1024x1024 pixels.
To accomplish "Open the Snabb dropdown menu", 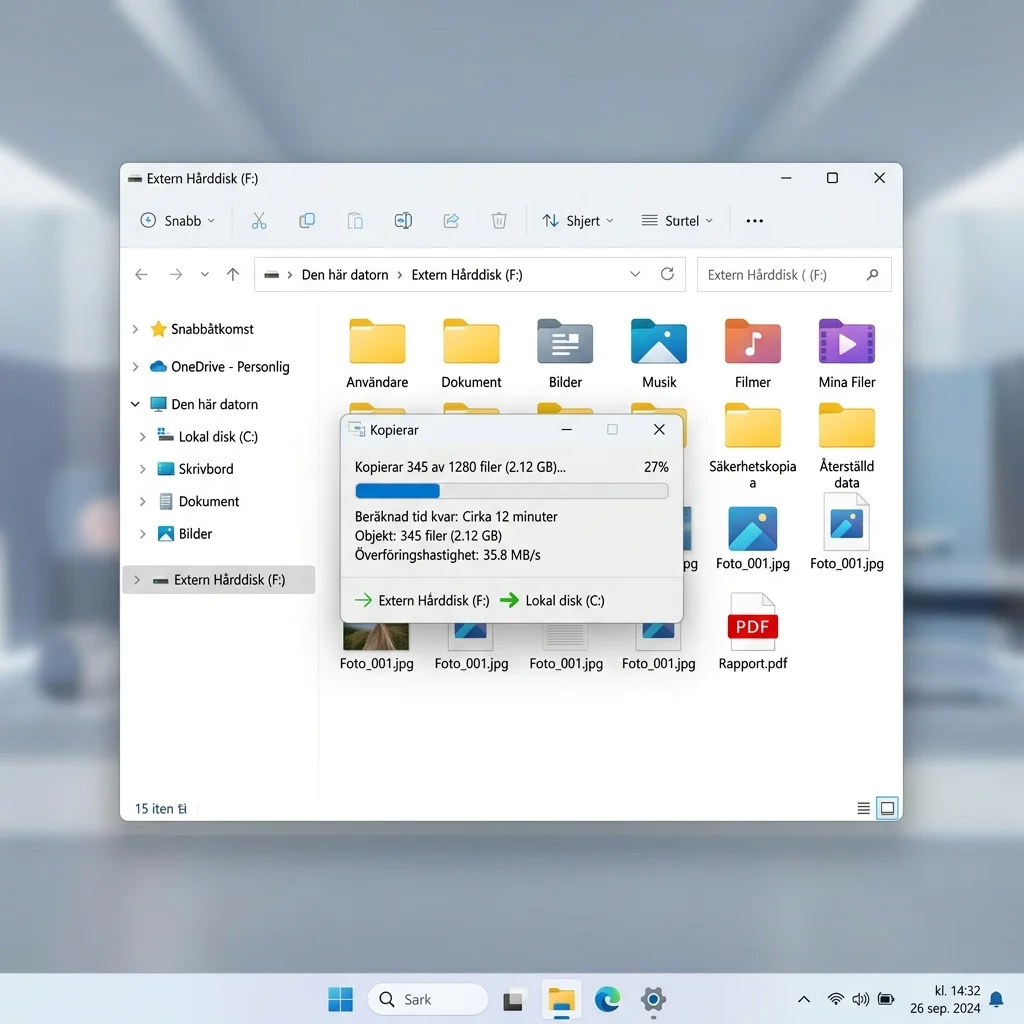I will coord(177,221).
